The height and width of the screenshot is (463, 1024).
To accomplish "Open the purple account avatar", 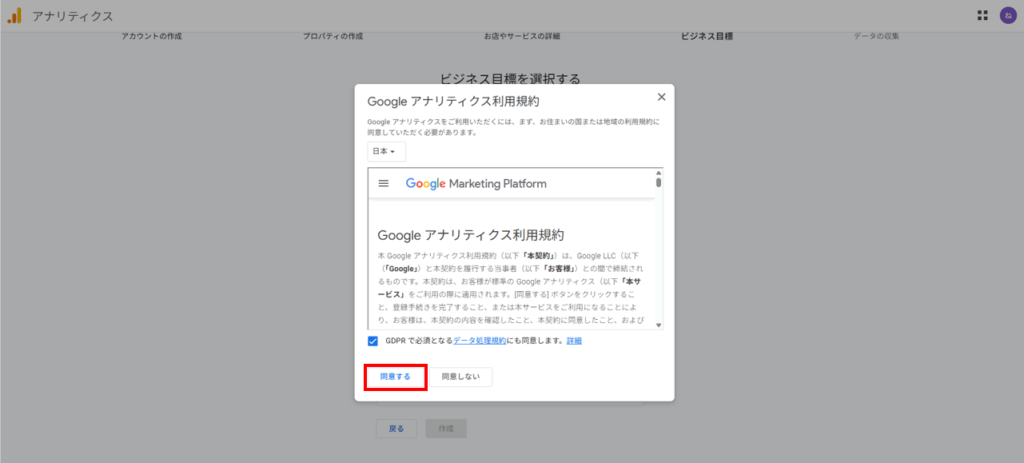I will [1008, 16].
